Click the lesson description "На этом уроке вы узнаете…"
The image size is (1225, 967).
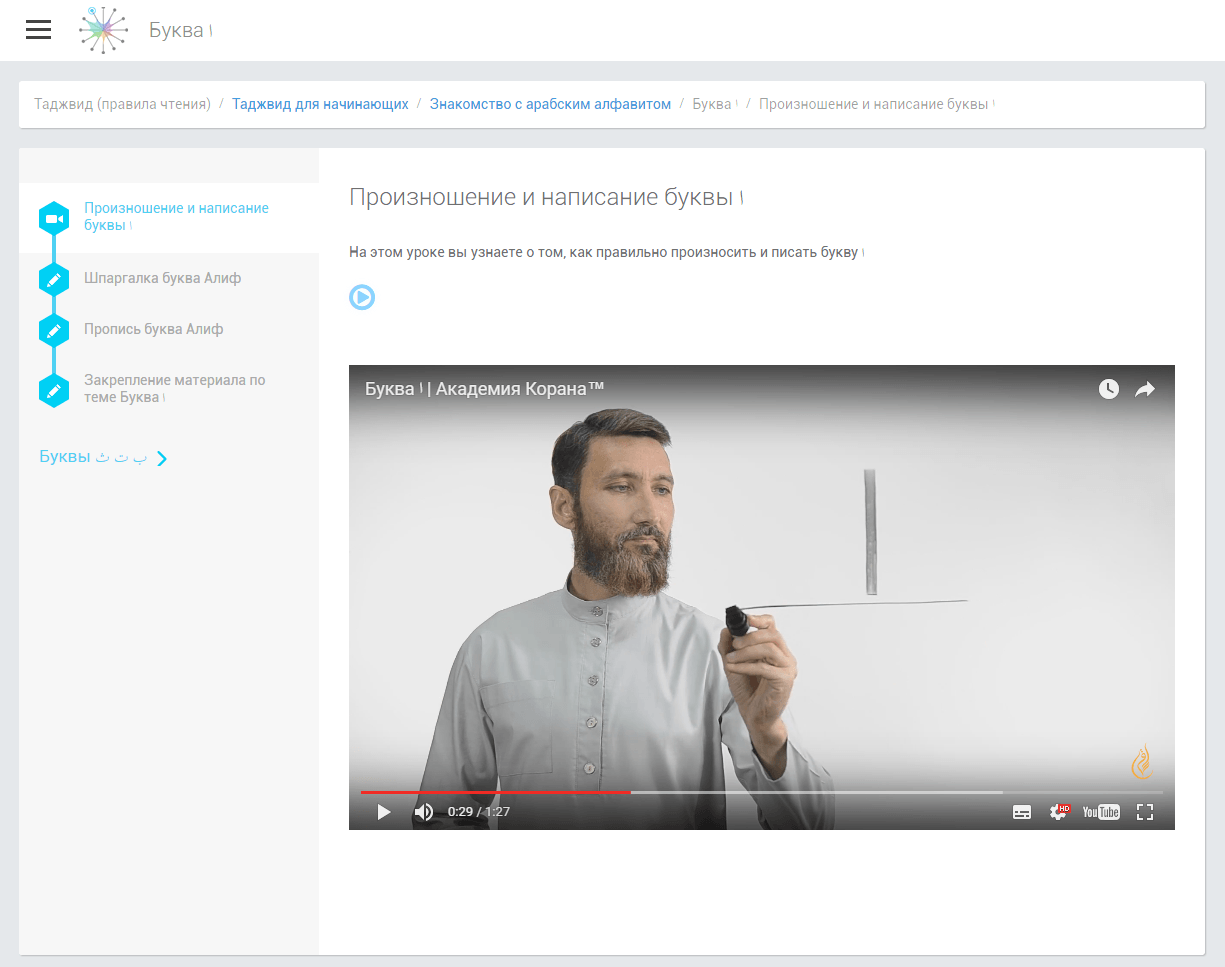tap(606, 252)
